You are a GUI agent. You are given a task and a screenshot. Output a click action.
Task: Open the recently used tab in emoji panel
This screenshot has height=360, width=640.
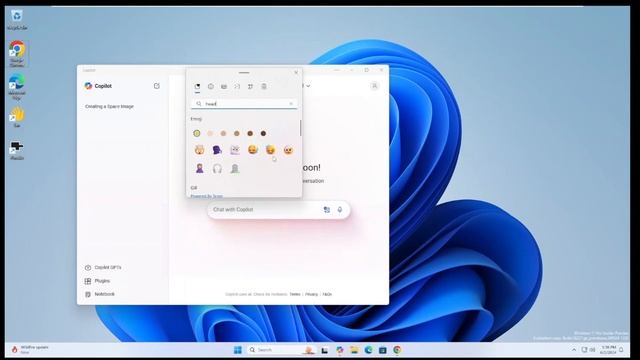[x=197, y=87]
